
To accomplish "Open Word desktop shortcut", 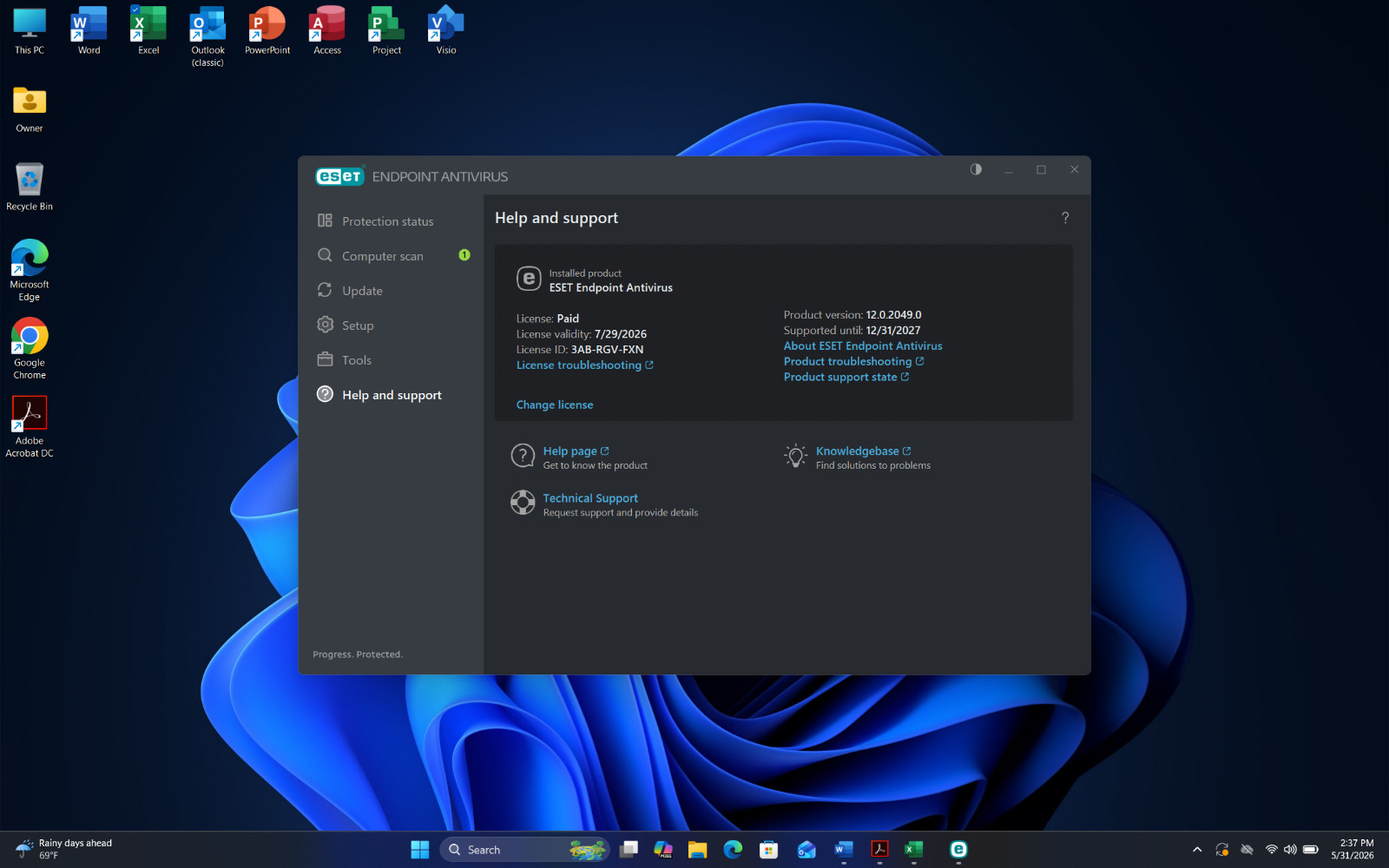I will click(89, 31).
